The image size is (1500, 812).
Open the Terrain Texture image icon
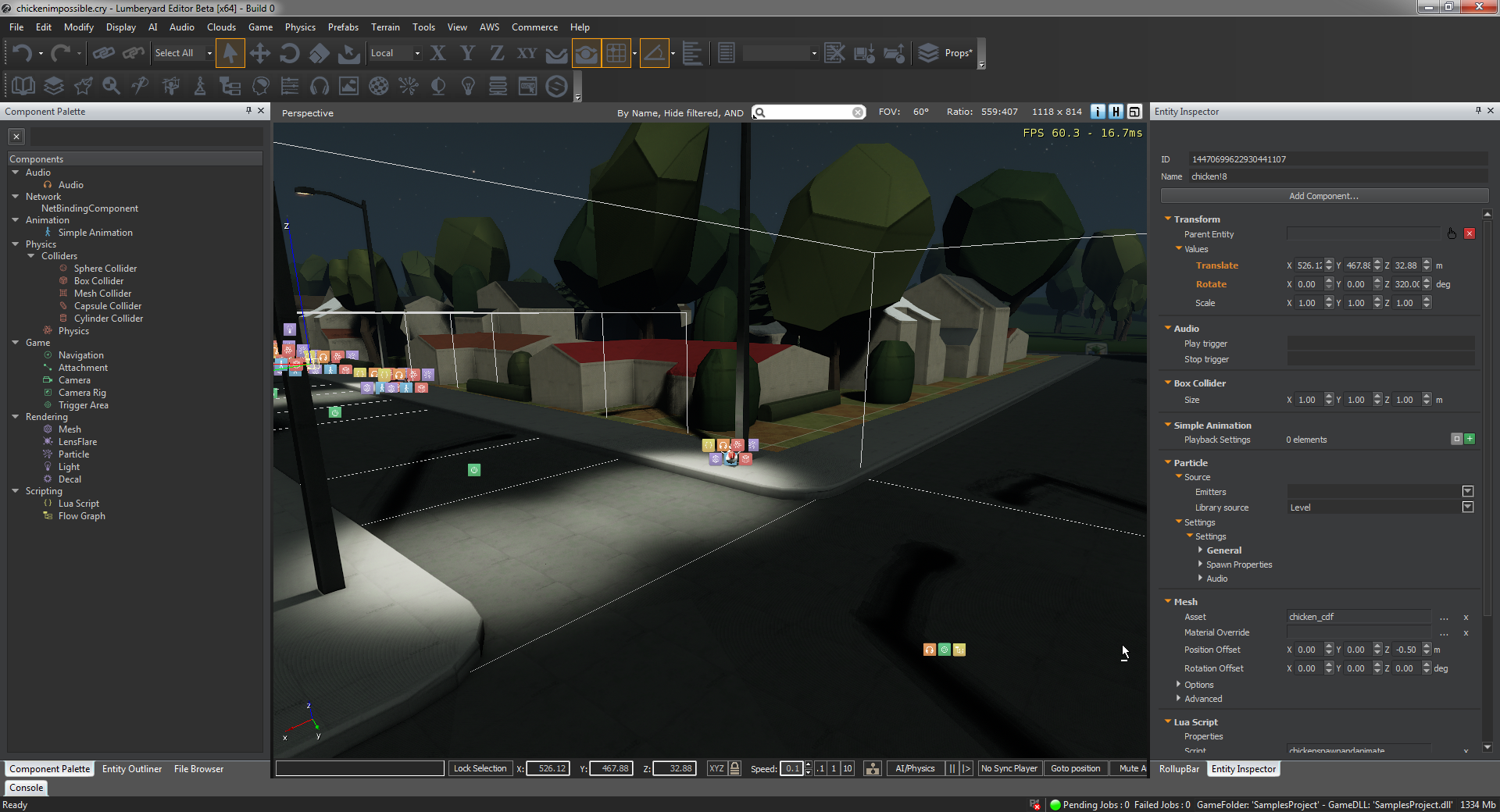pyautogui.click(x=348, y=86)
